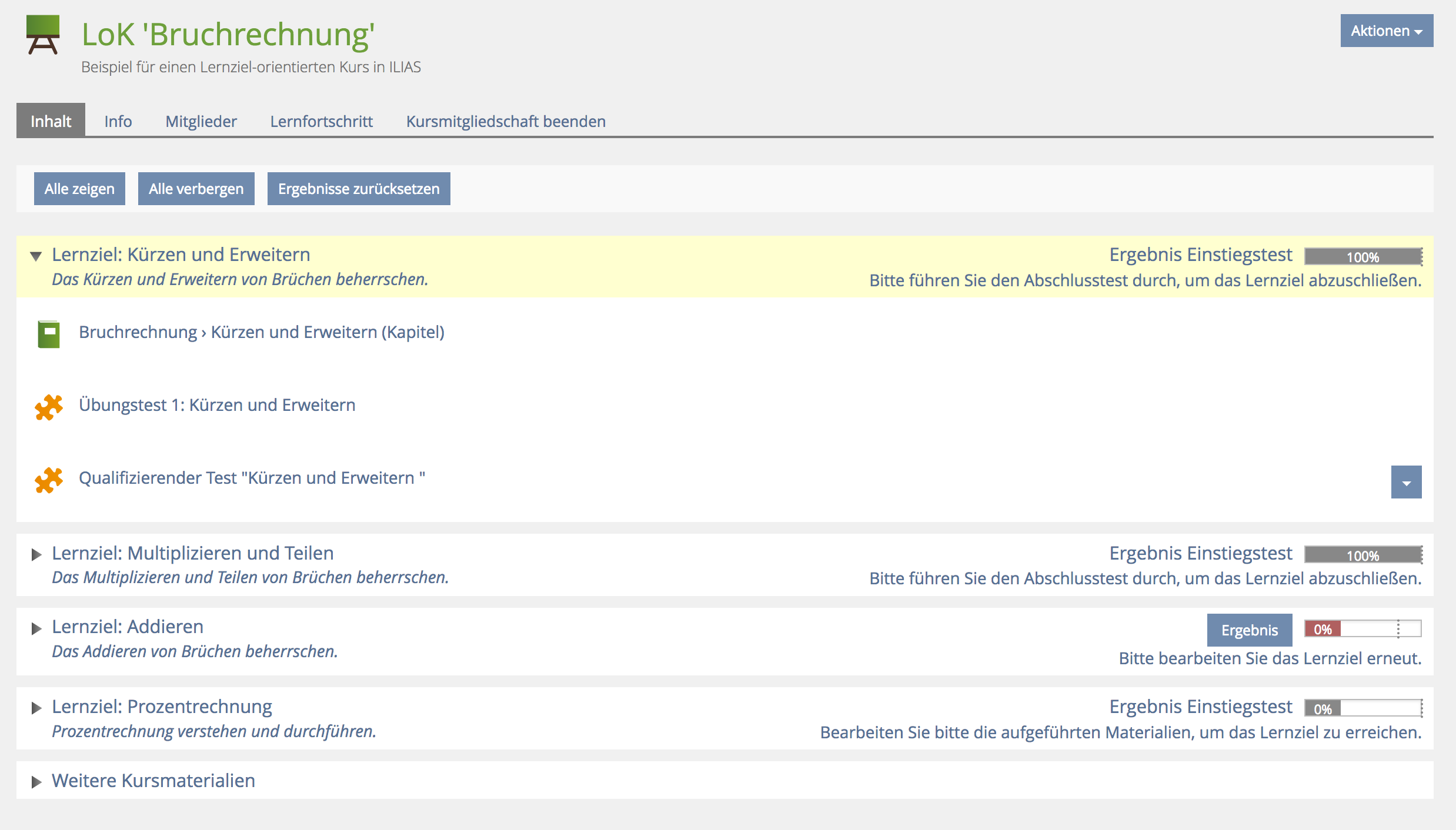This screenshot has width=1456, height=830.
Task: Open the Qualifizierender Test row actions arrow
Action: 1405,482
